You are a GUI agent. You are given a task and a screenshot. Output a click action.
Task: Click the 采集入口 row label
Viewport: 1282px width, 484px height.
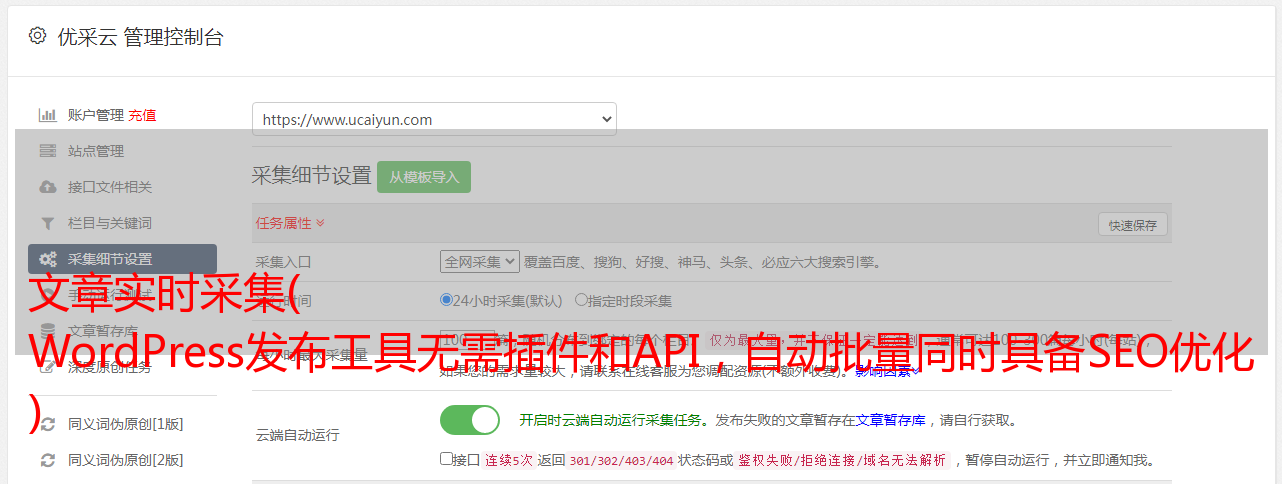[x=284, y=262]
